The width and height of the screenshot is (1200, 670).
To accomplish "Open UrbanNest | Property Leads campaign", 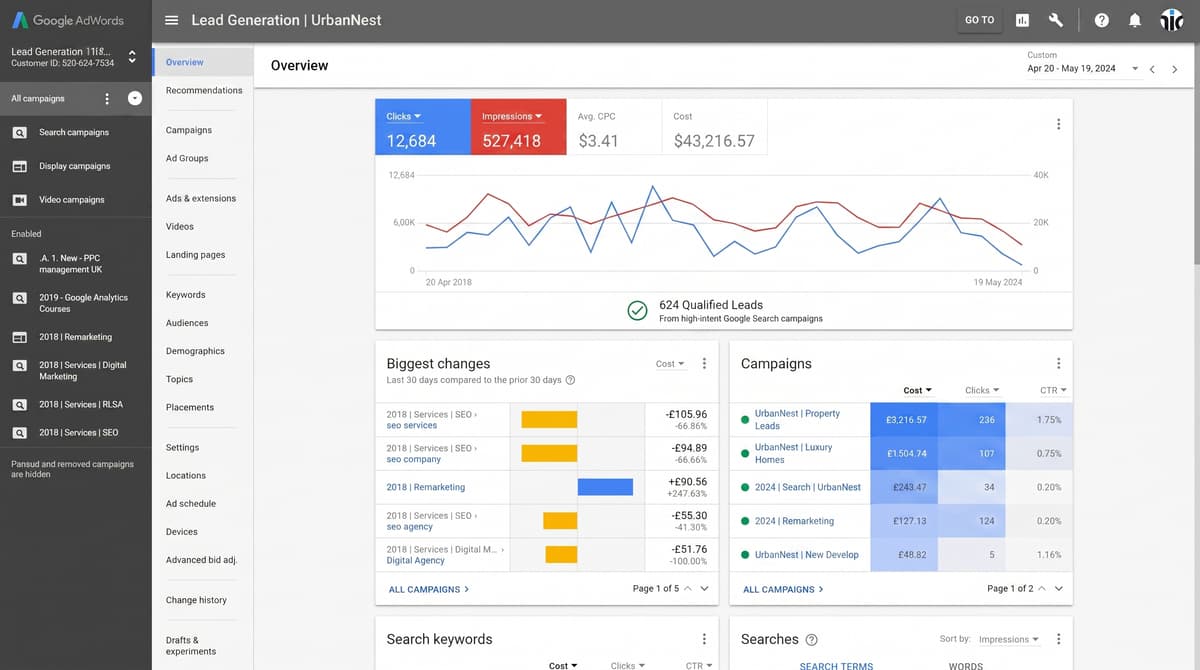I will (x=797, y=420).
